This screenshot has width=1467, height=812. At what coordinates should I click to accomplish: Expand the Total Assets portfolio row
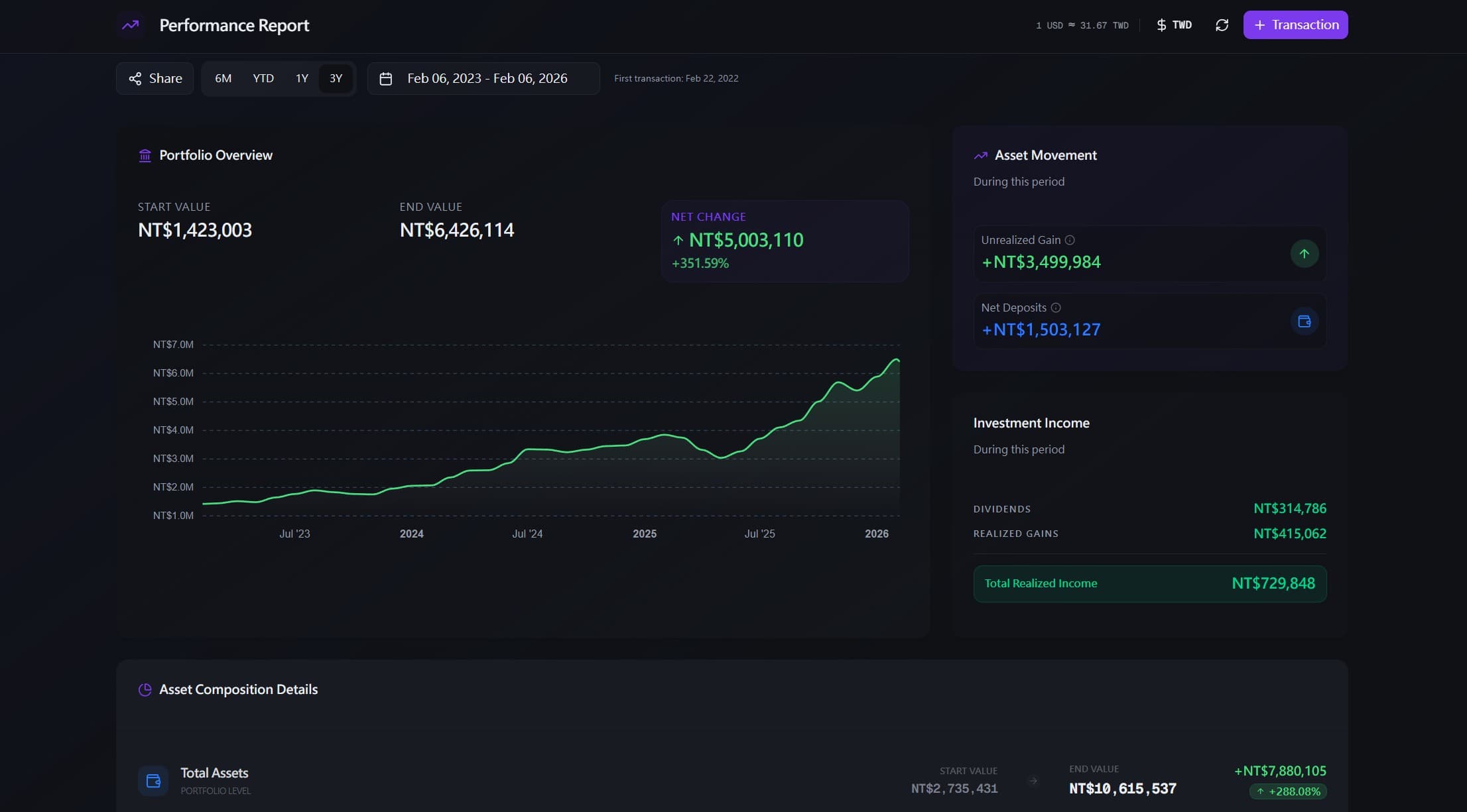[732, 781]
